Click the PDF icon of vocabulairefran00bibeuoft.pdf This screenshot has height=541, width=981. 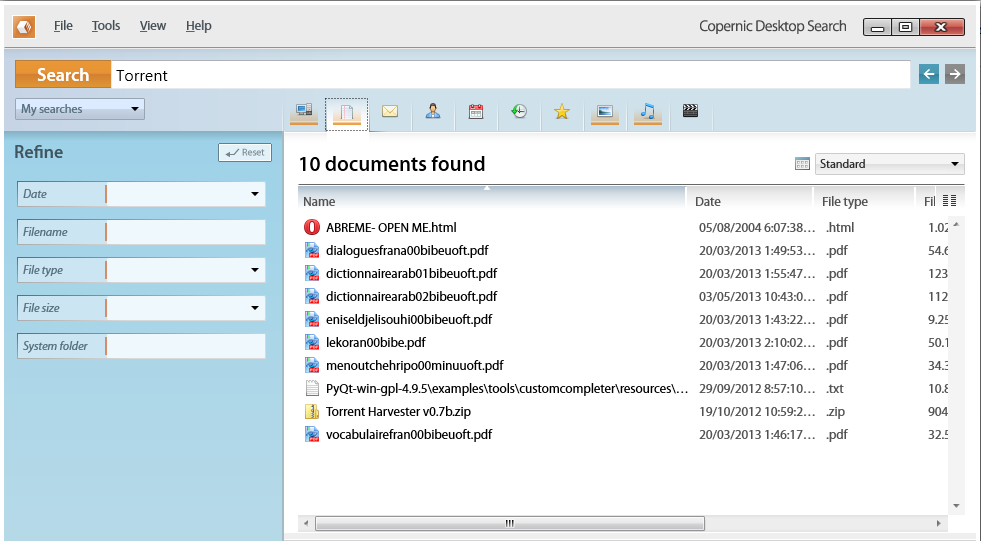coord(312,435)
